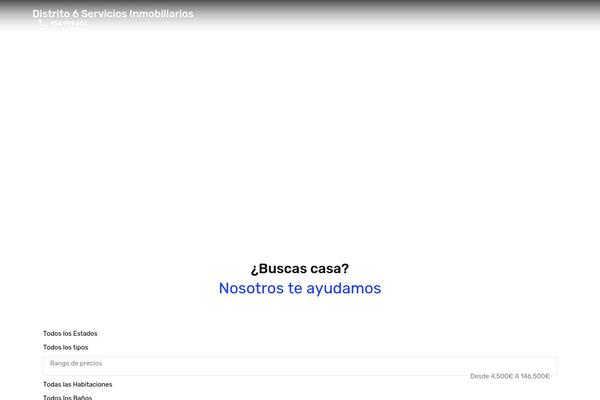Click the phone handset icon in header
Viewport: 600px width, 400px height.
43,23
